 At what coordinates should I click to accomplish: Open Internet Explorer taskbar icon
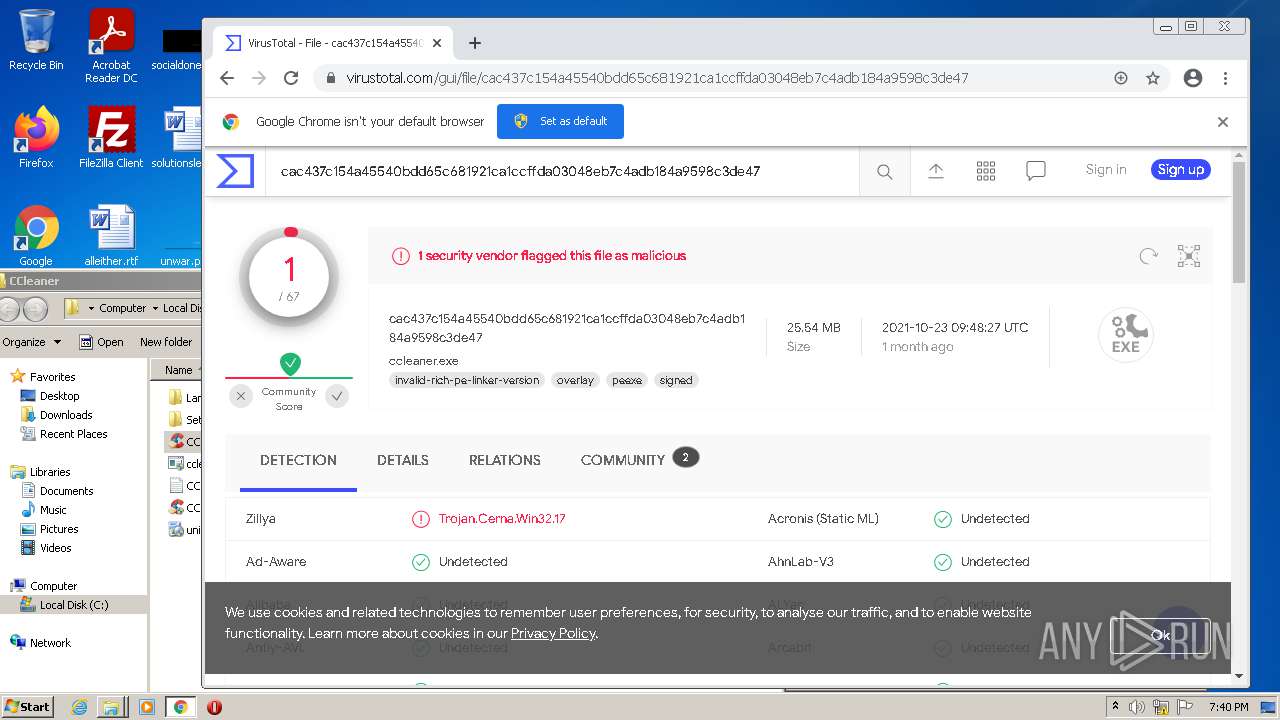(80, 707)
